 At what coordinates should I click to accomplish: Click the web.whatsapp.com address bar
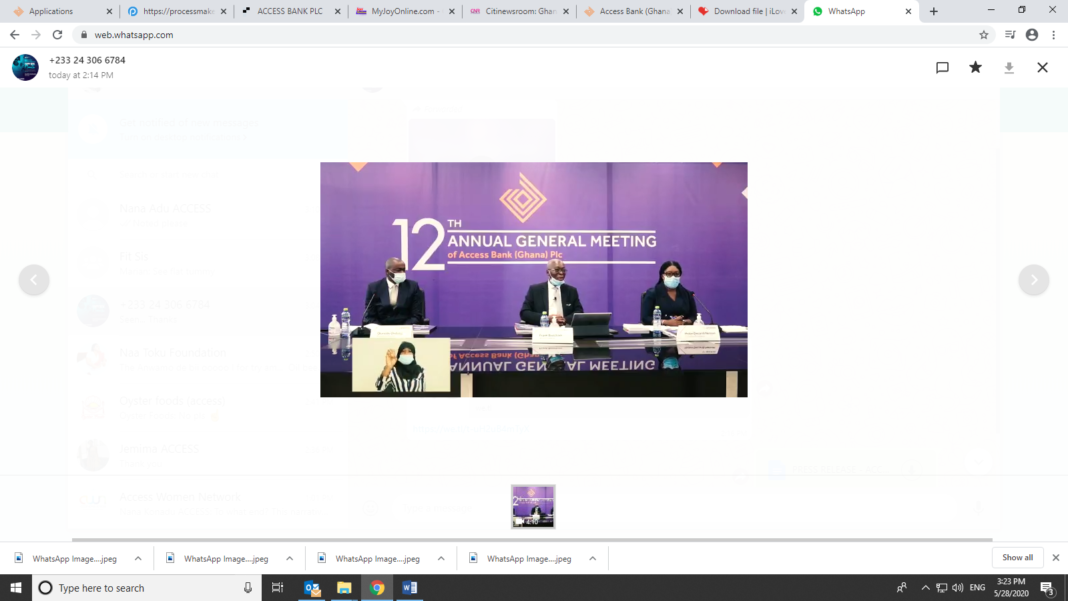point(500,35)
